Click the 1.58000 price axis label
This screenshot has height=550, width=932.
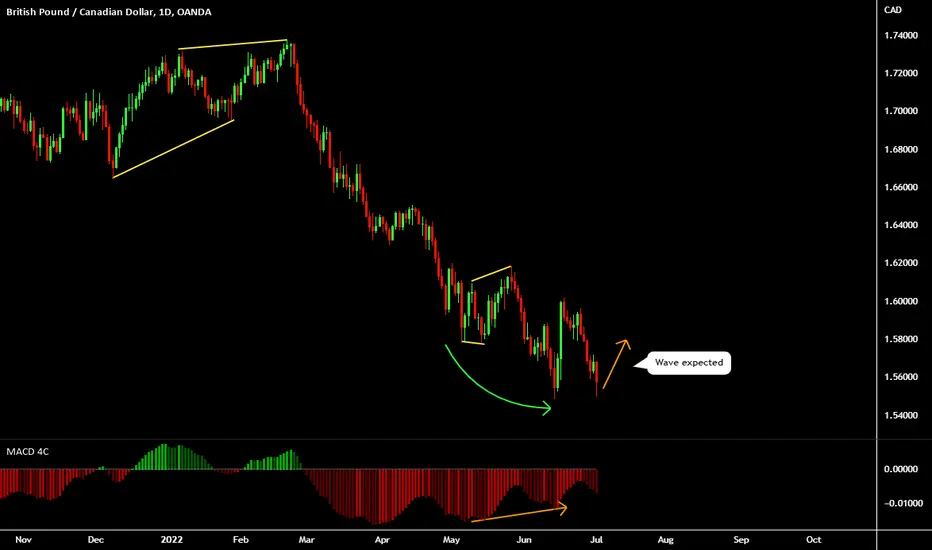[901, 339]
